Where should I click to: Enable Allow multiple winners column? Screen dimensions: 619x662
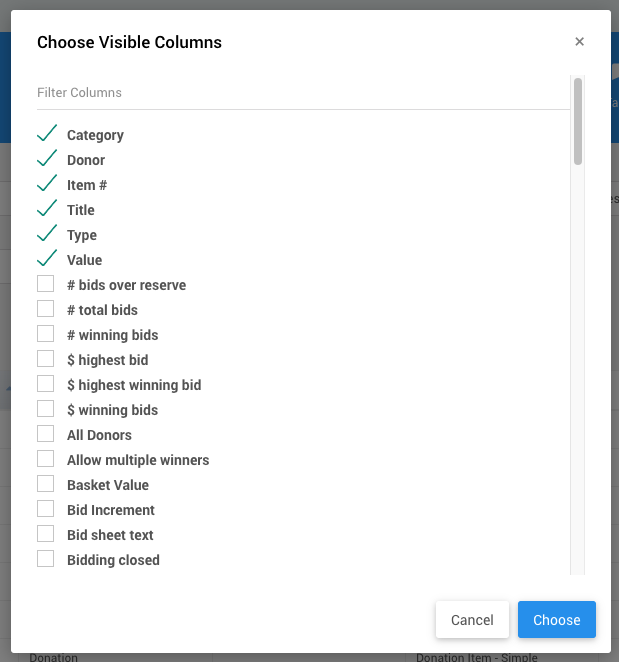pos(46,459)
